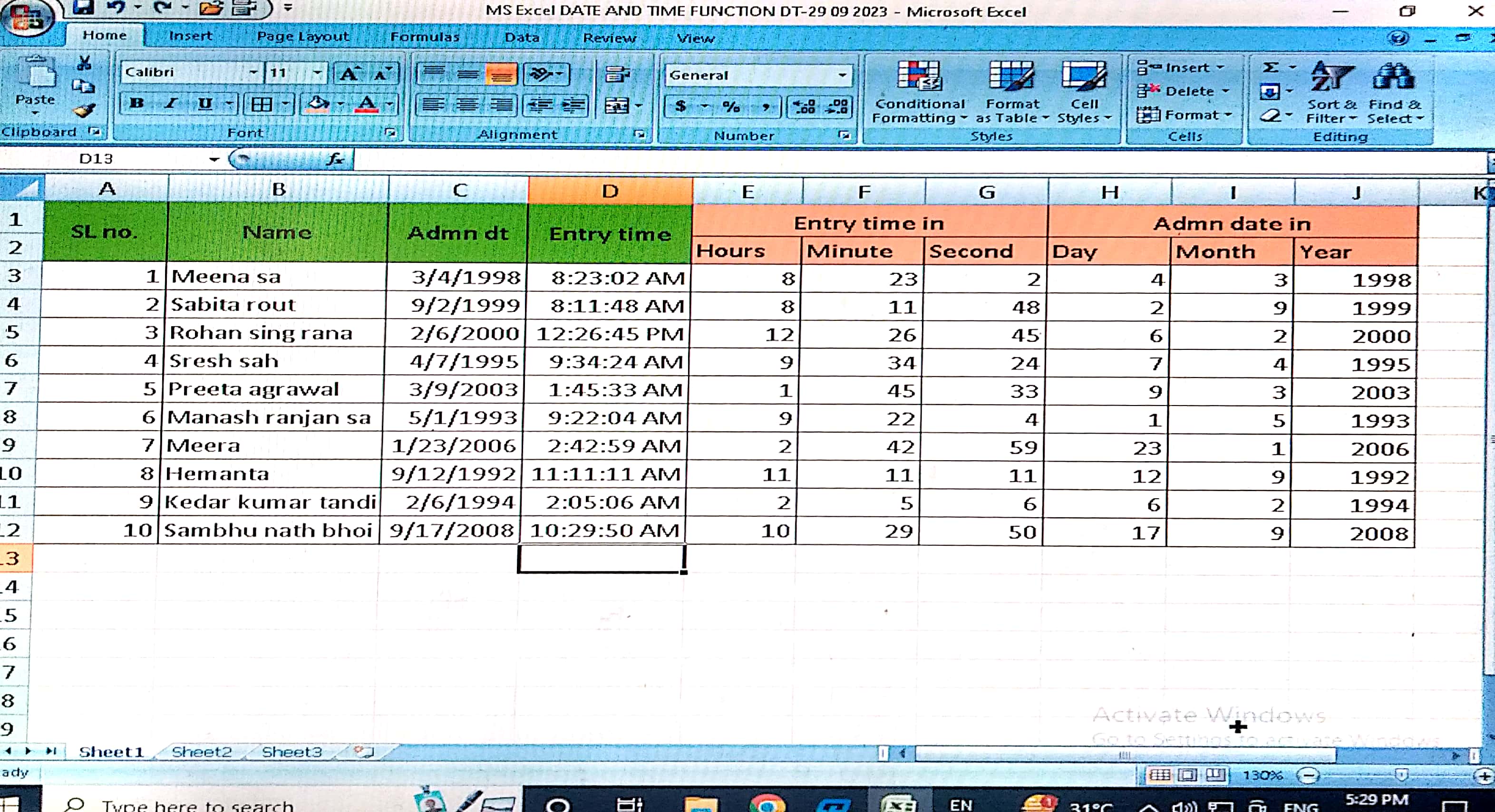Image resolution: width=1495 pixels, height=812 pixels.
Task: Click the AutoSum sigma icon
Action: 1271,68
